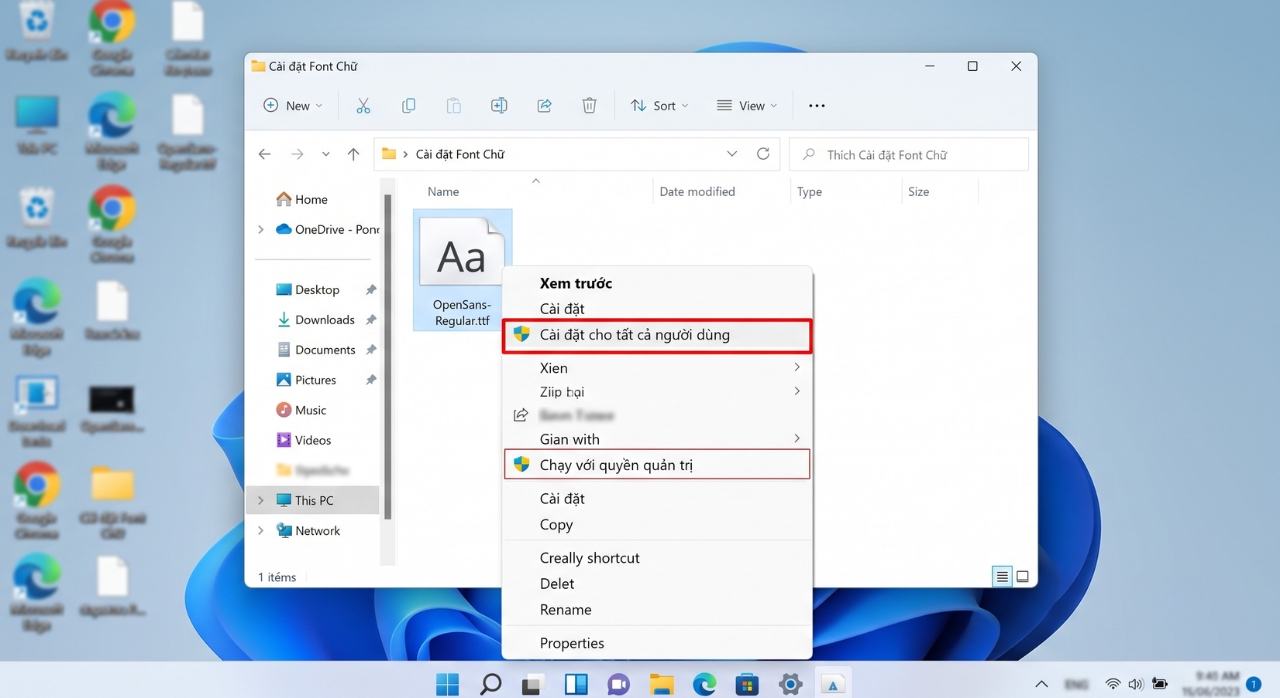Switch to details view in status bar
This screenshot has height=698, width=1280.
(x=1002, y=577)
